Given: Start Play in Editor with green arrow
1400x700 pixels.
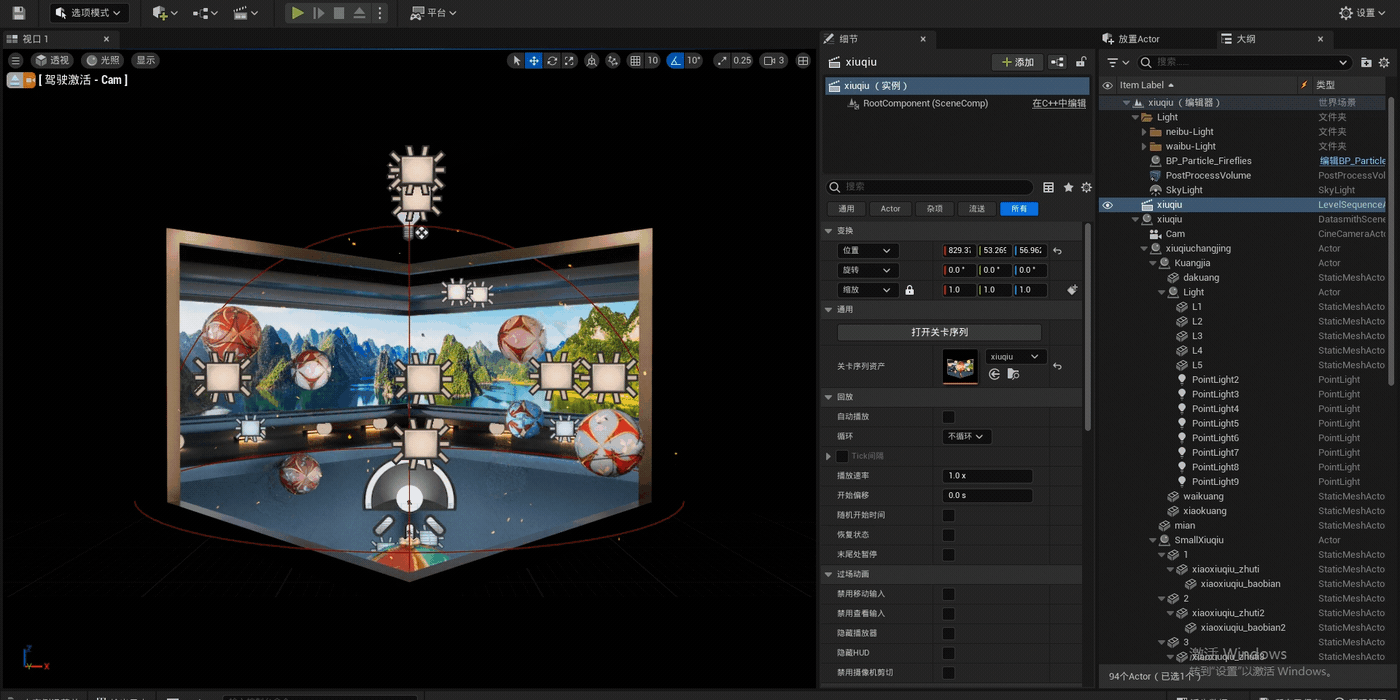Looking at the screenshot, I should (297, 13).
